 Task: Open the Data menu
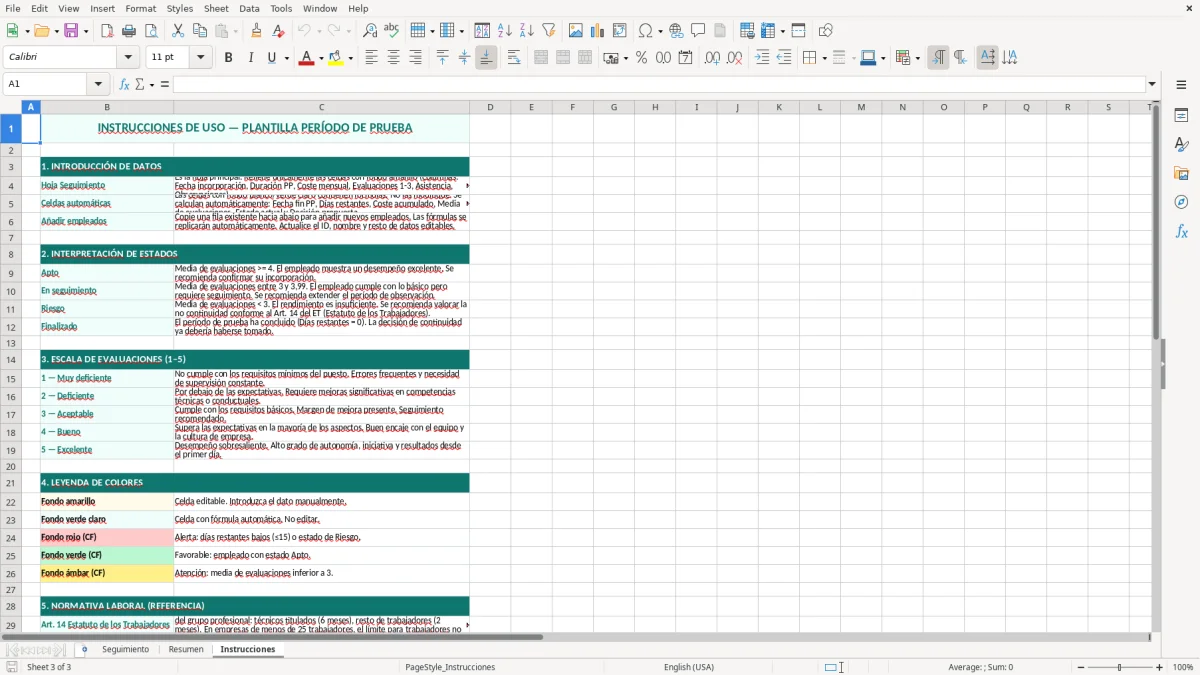[249, 8]
